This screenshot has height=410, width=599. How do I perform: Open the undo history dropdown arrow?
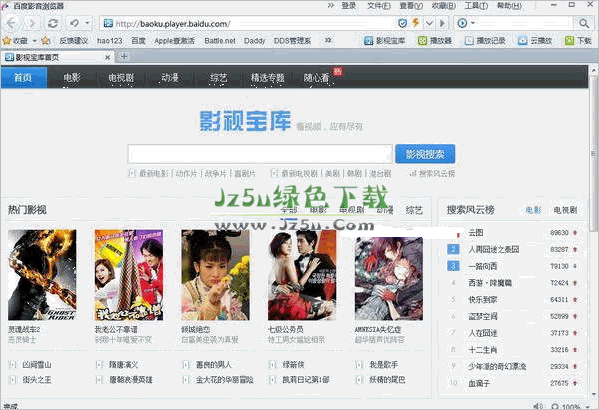tap(87, 23)
